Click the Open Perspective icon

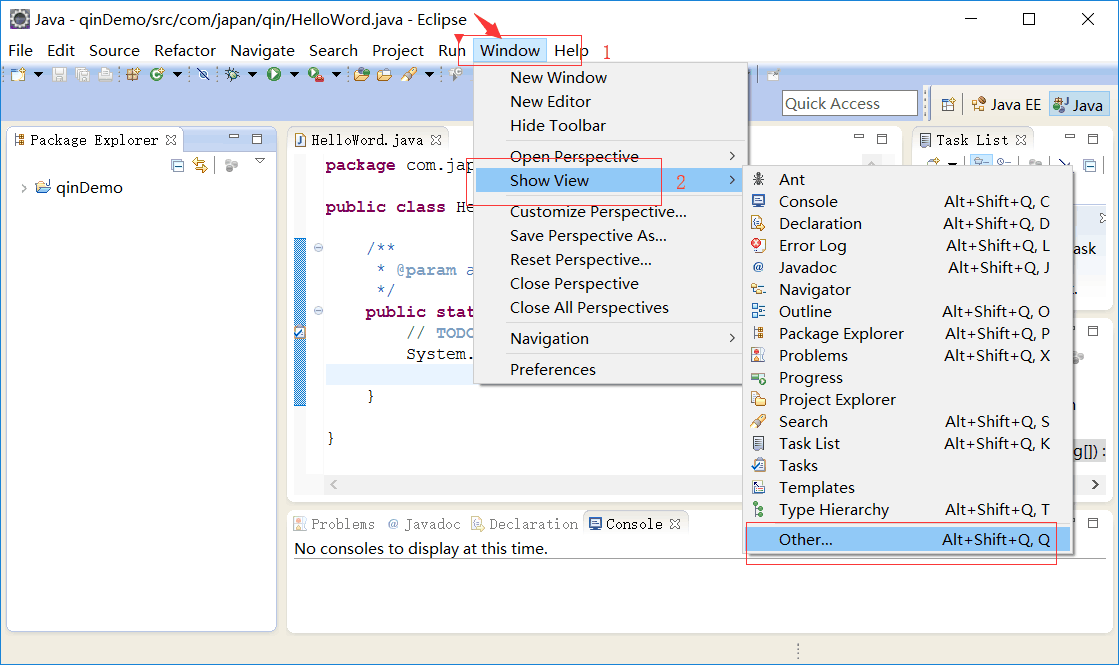(948, 105)
